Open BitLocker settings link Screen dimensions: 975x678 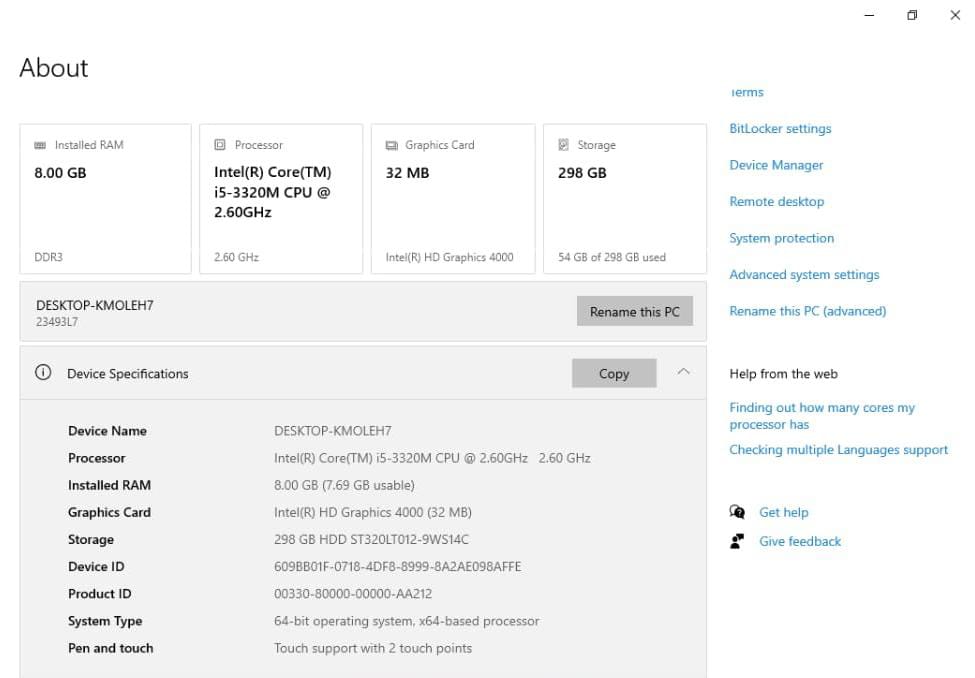coord(780,129)
